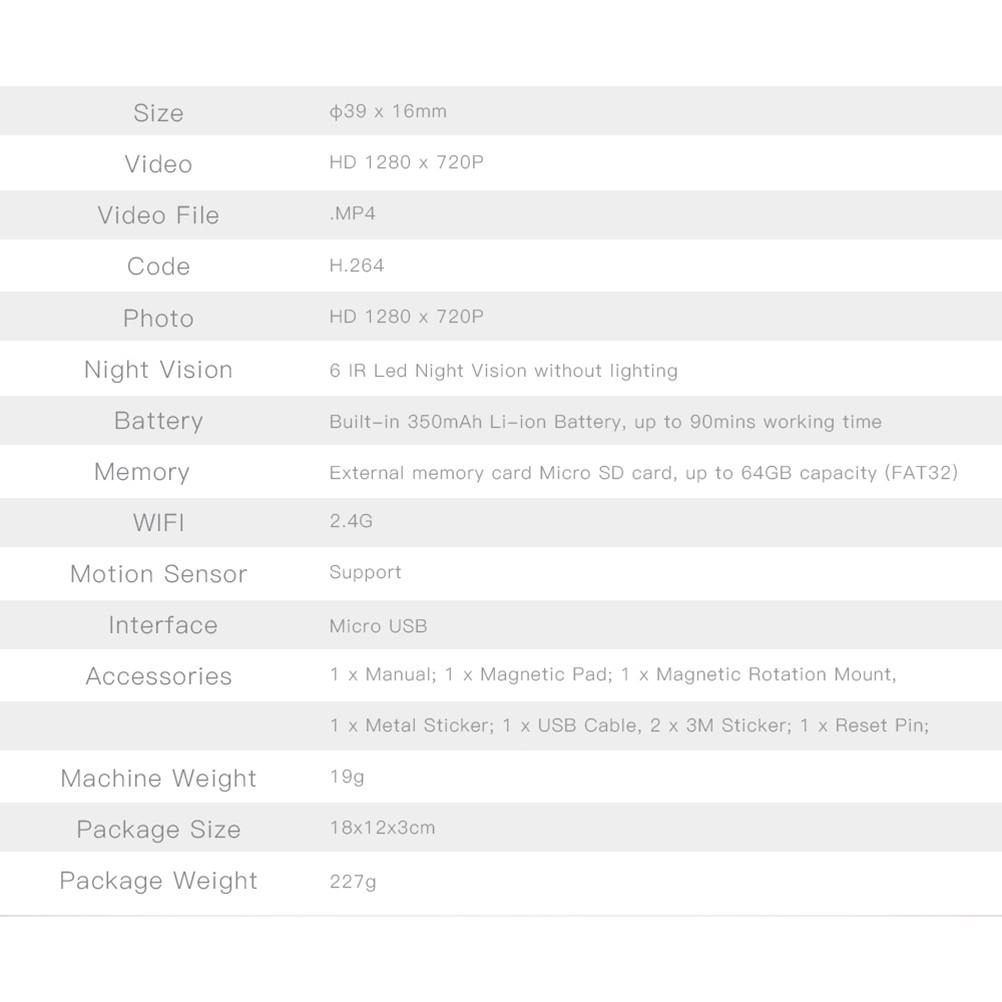Select the Micro SD card memory description
Viewport: 1002px width, 1002px height.
643,473
